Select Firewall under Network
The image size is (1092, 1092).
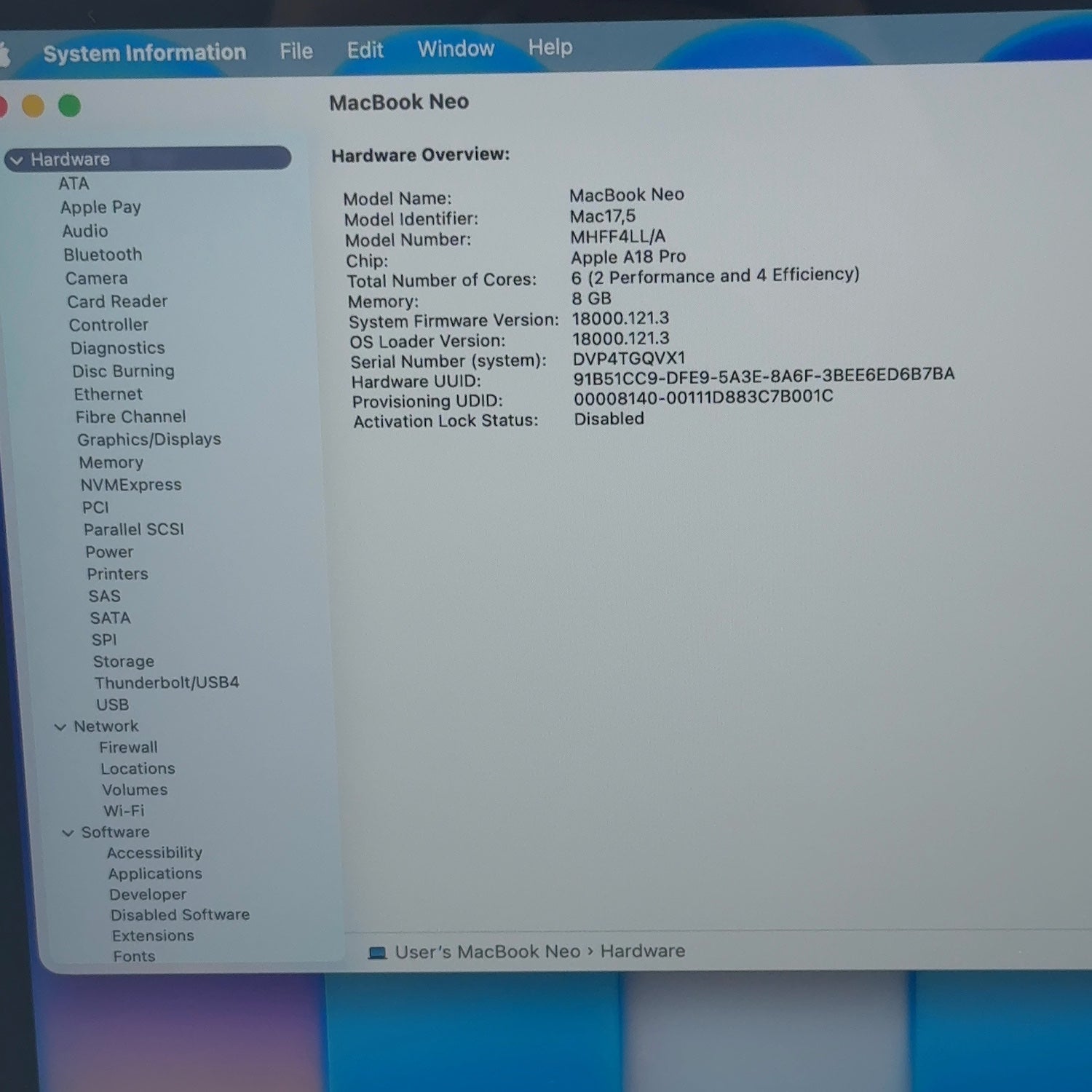(x=128, y=747)
